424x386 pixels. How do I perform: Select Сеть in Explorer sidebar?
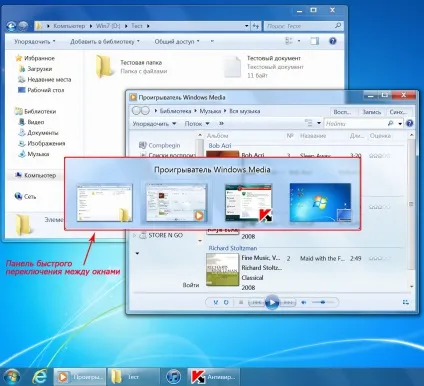25,196
